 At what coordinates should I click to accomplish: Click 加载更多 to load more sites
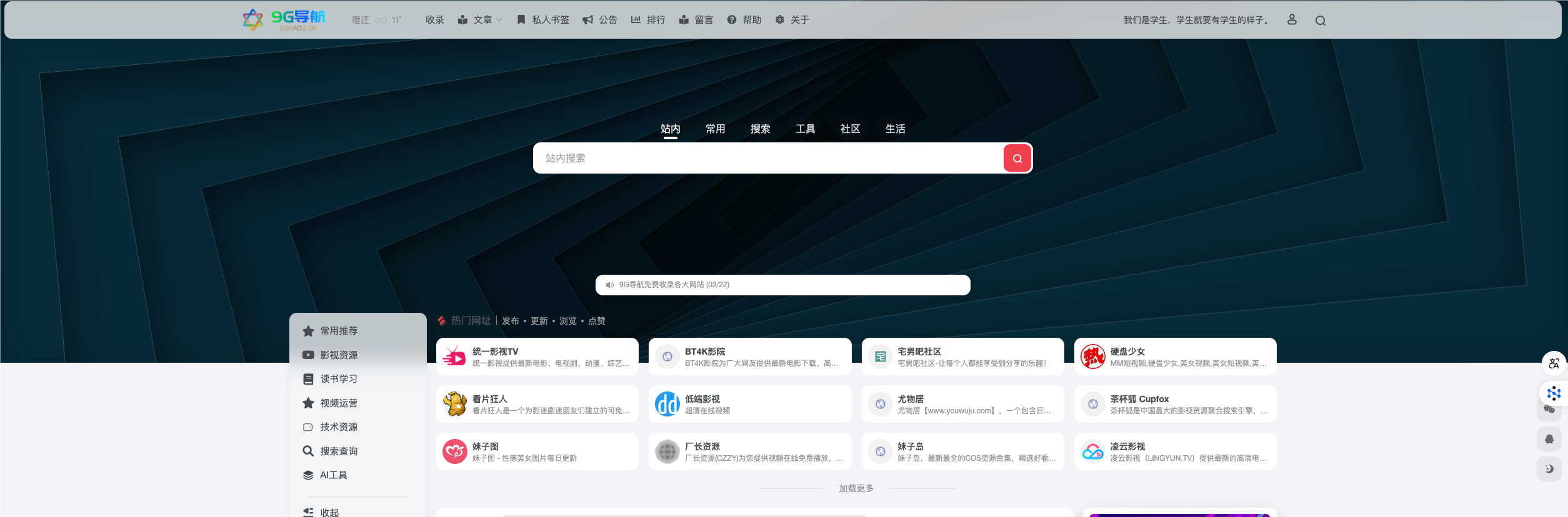856,488
